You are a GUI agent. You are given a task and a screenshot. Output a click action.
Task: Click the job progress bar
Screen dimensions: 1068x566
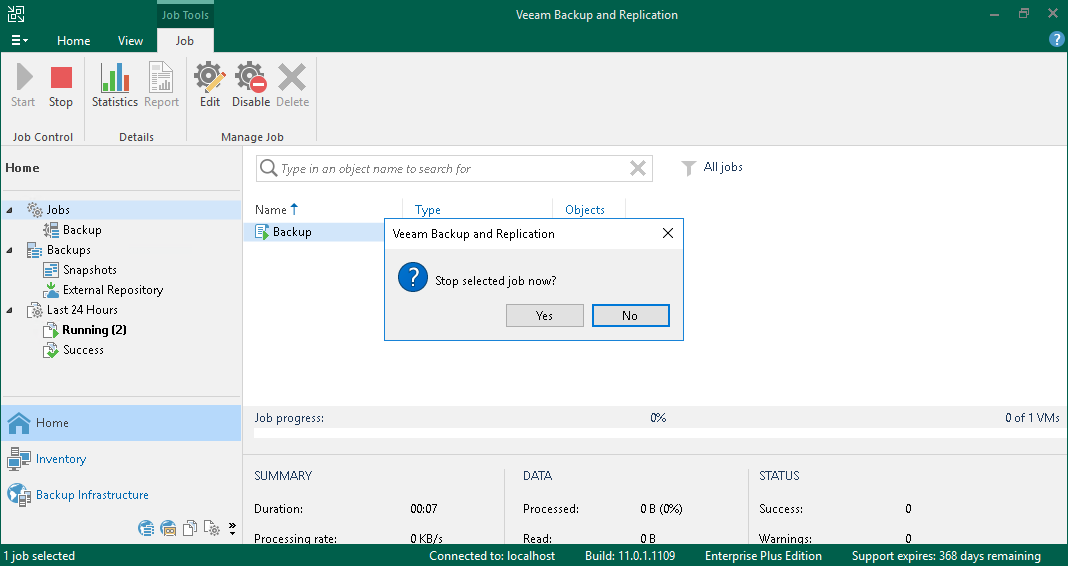tap(657, 433)
